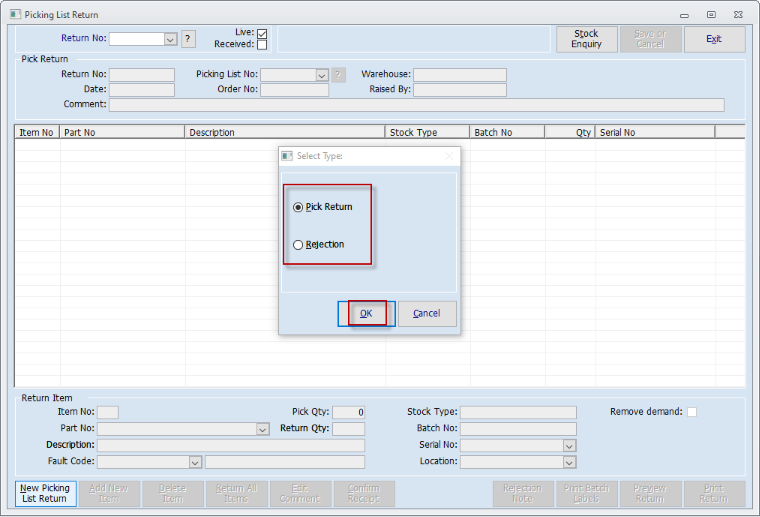This screenshot has width=760, height=517.
Task: Close the Select Type dialog with X
Action: coord(448,156)
